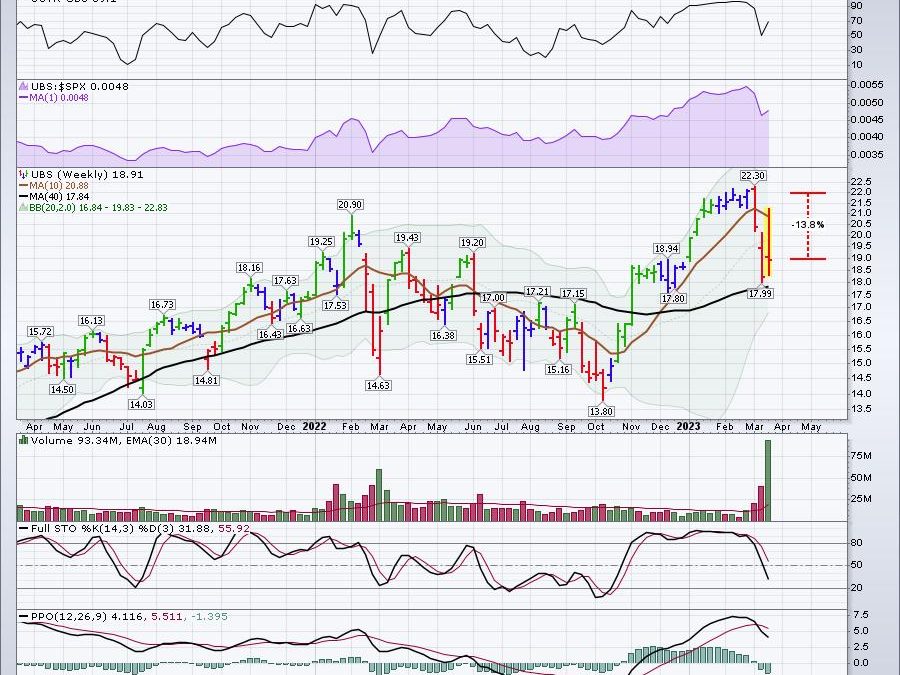The image size is (900, 675).
Task: Click the 13.80 low price label
Action: (x=601, y=412)
